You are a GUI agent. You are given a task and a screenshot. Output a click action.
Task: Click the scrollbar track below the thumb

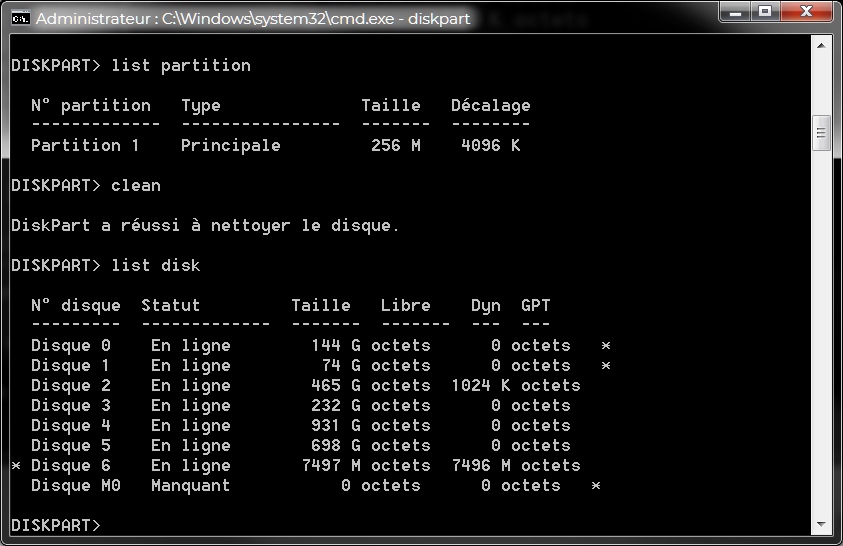822,330
